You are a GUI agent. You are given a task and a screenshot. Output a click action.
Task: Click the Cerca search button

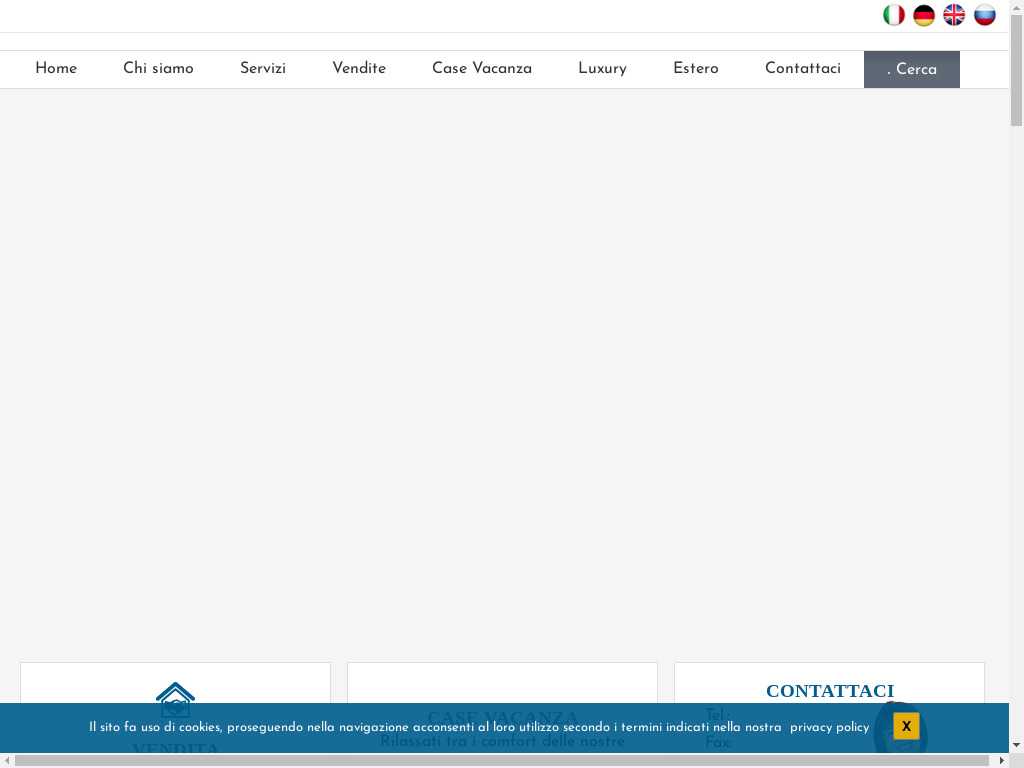[x=912, y=69]
